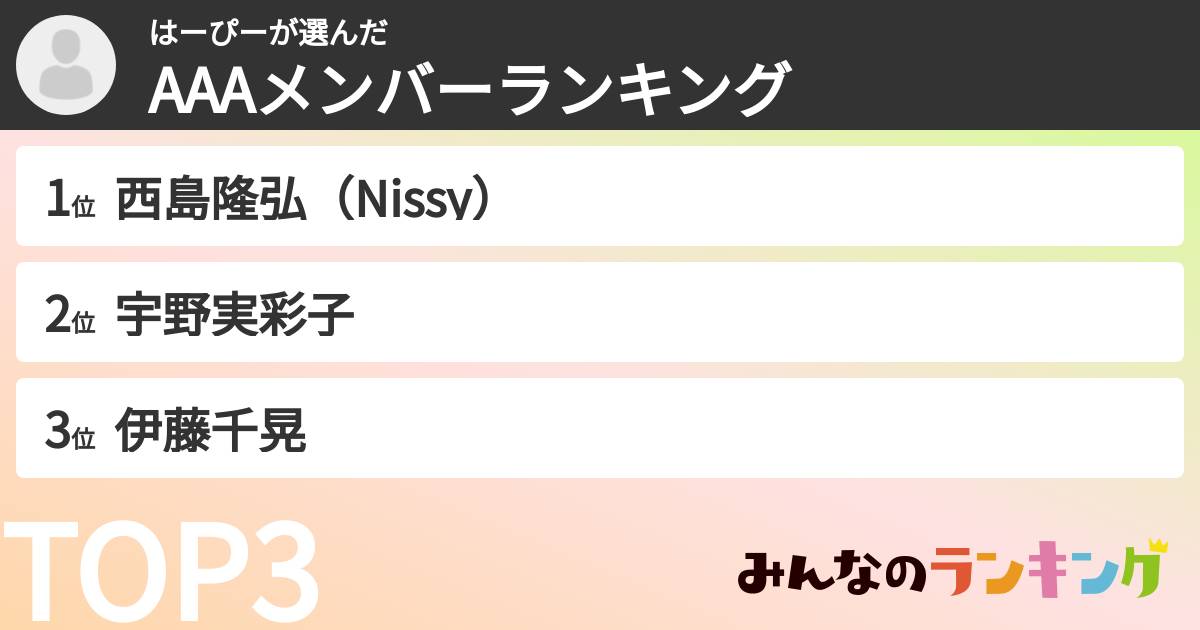Click the yellow crown icon on the logo
The width and height of the screenshot is (1200, 630).
(1158, 546)
